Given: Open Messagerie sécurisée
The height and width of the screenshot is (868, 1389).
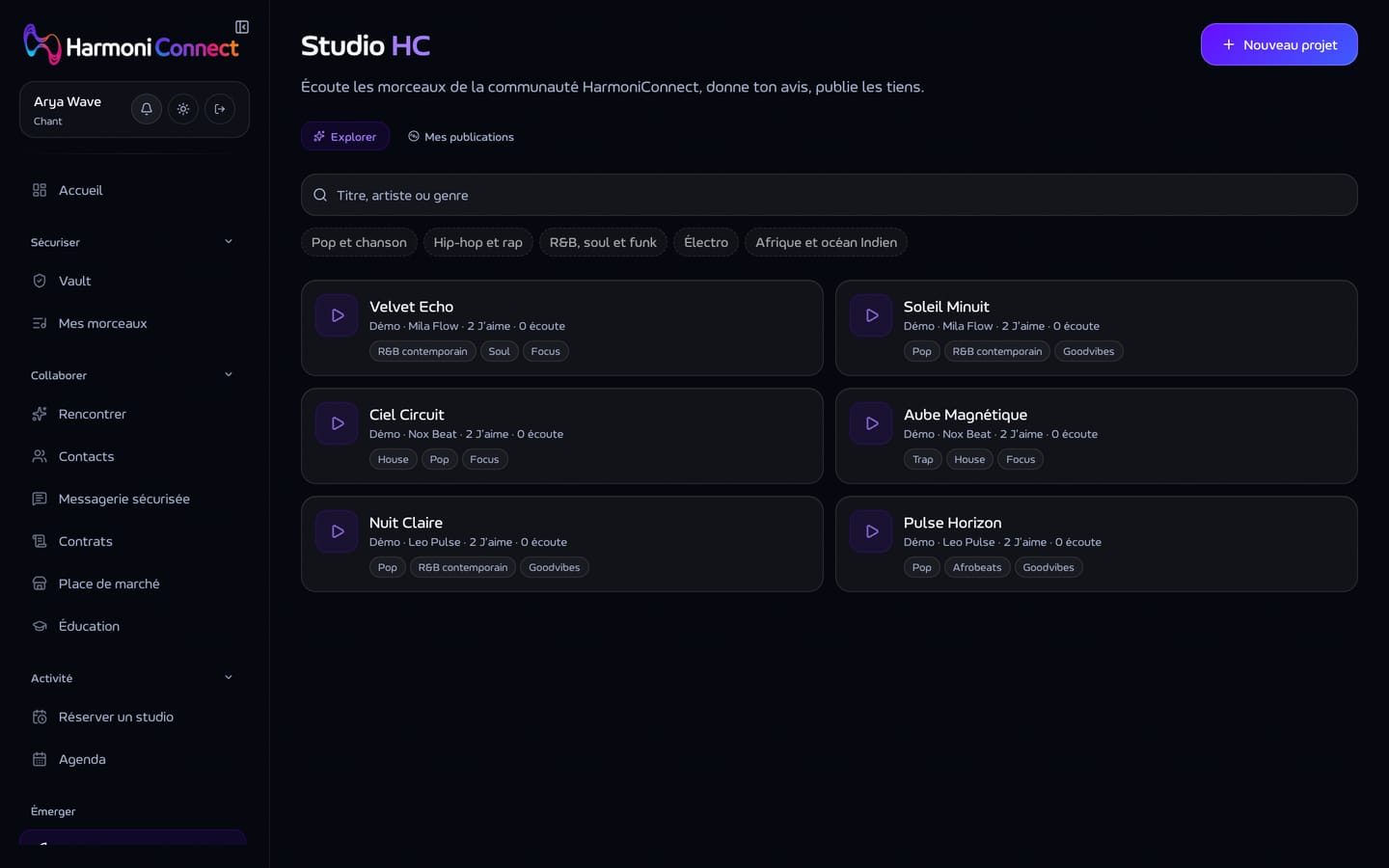Looking at the screenshot, I should coord(134,499).
